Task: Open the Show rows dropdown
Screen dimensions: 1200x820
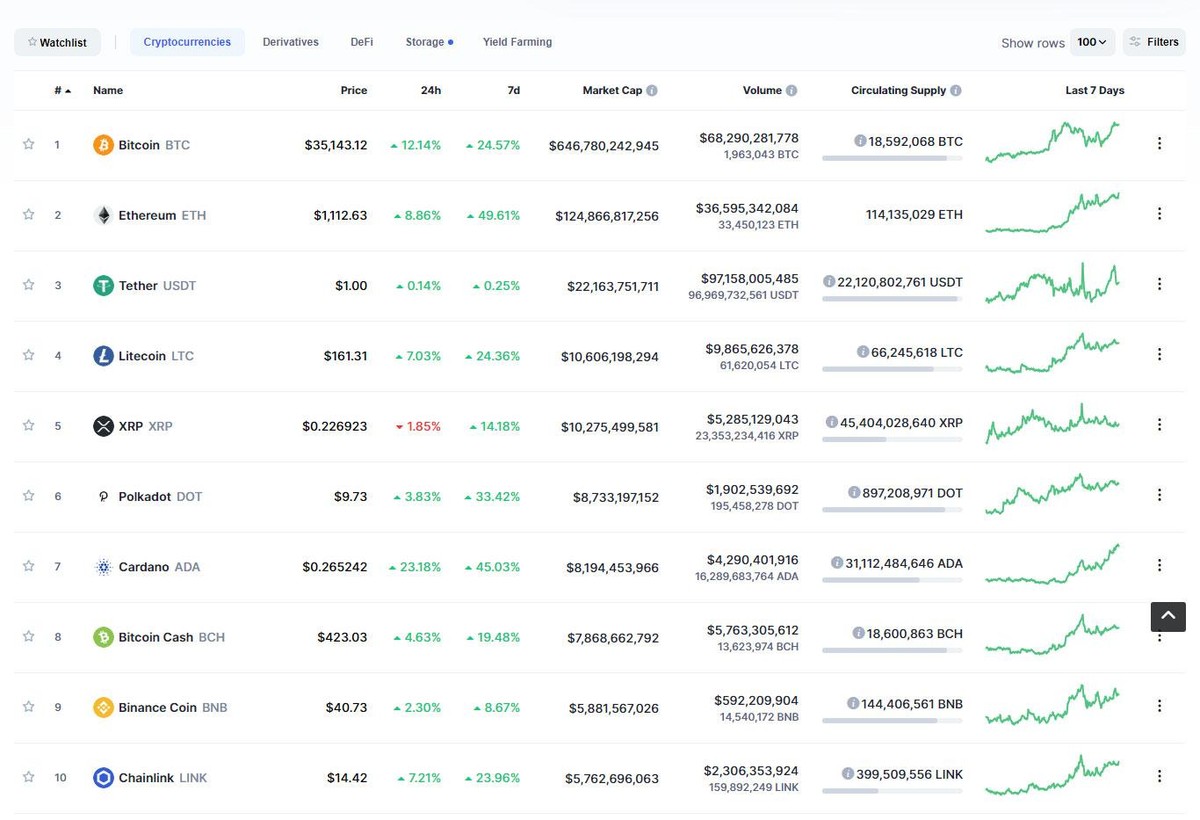Action: [1093, 41]
